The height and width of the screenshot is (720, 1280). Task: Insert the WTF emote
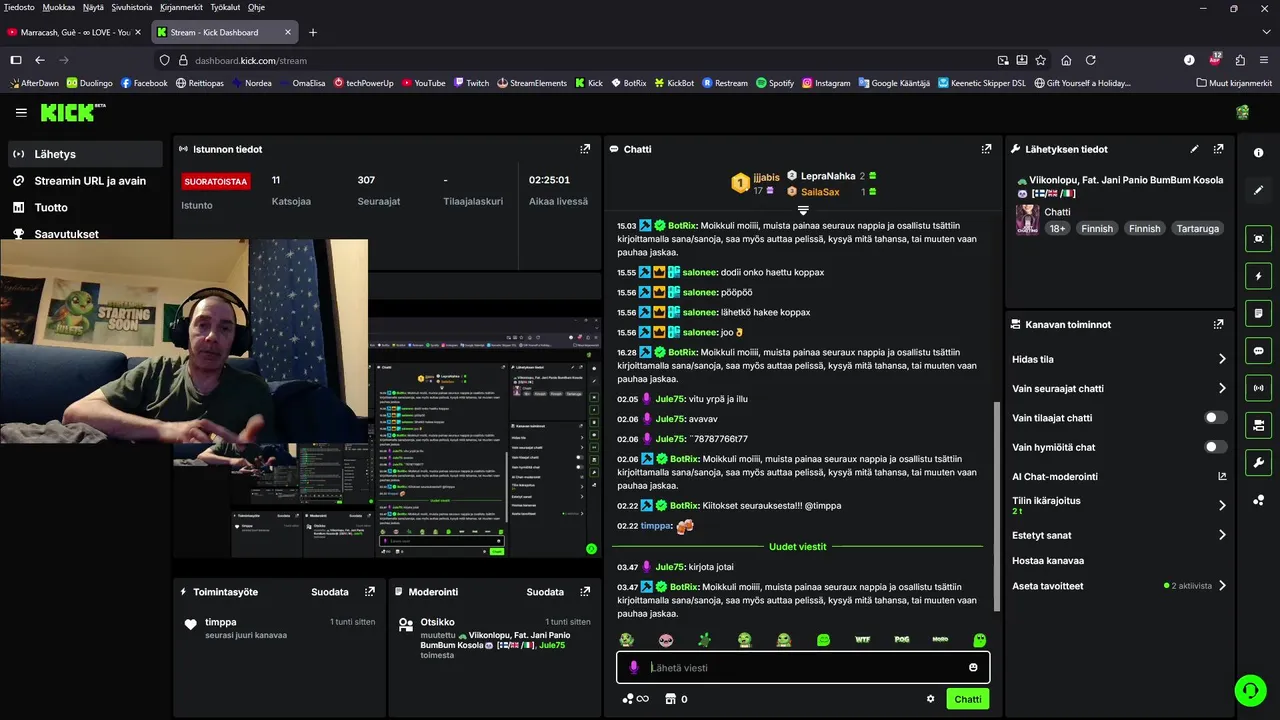[x=863, y=639]
